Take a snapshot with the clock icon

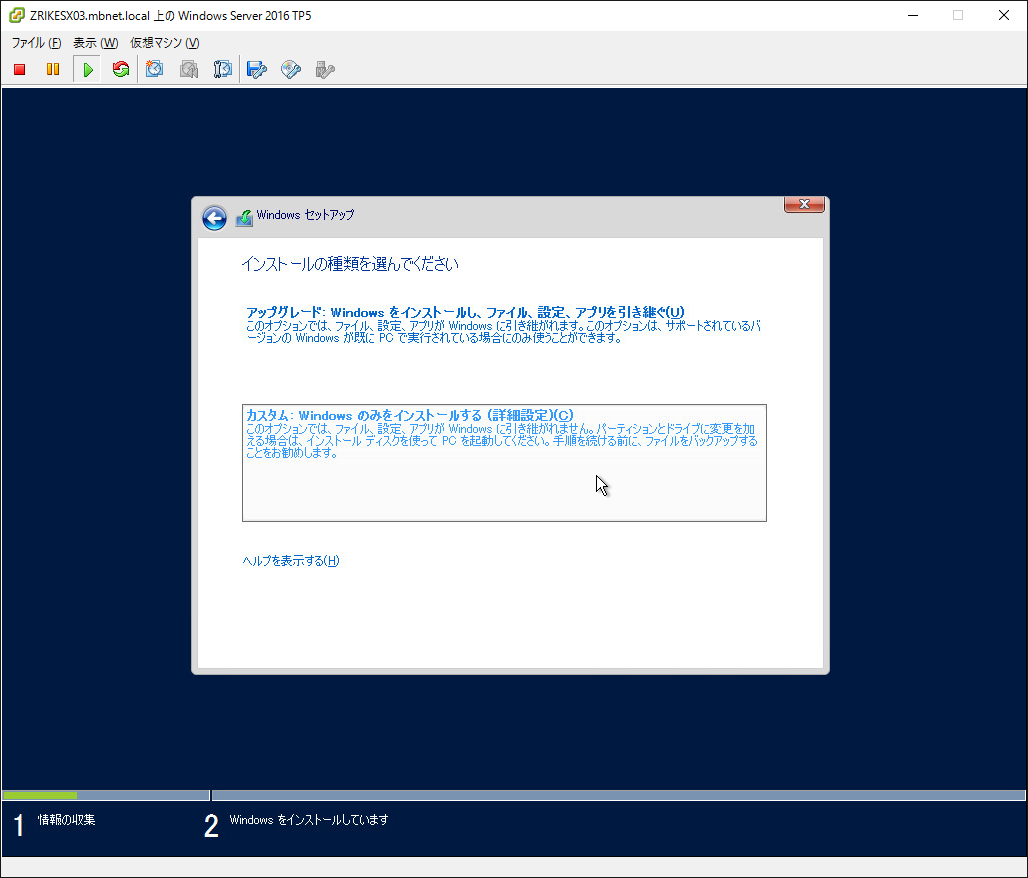click(155, 69)
